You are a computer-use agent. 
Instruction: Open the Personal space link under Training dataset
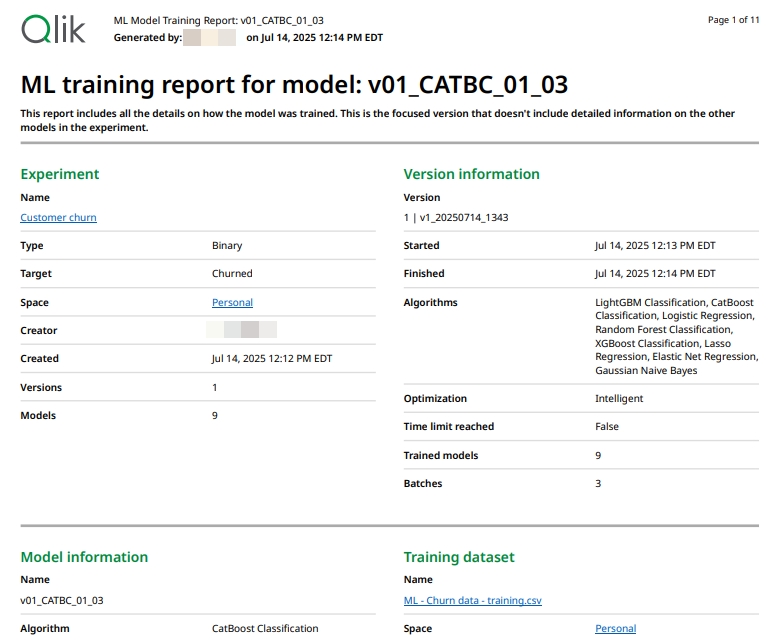(x=615, y=628)
